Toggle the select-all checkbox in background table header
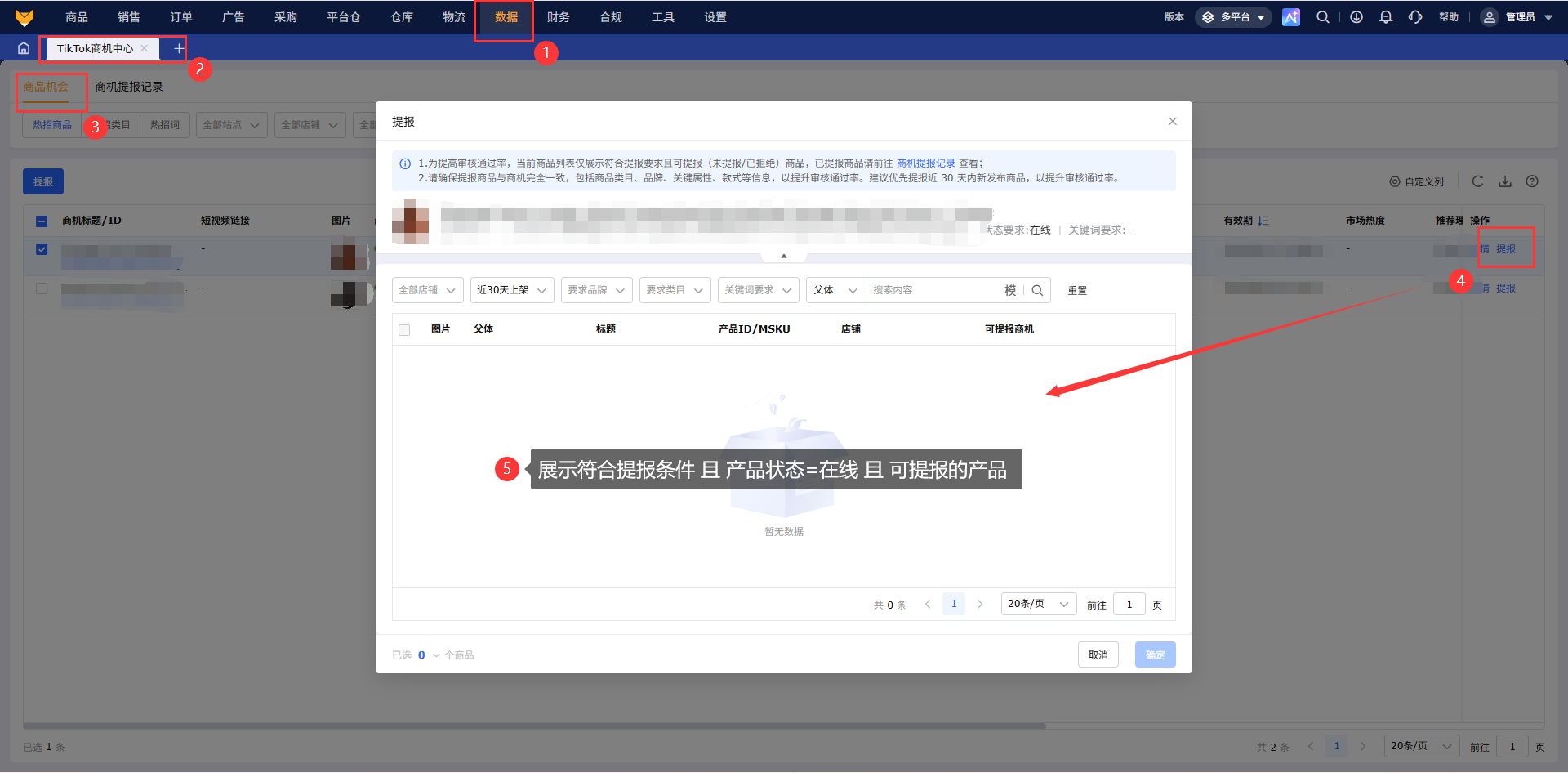The image size is (1568, 773). [x=42, y=221]
